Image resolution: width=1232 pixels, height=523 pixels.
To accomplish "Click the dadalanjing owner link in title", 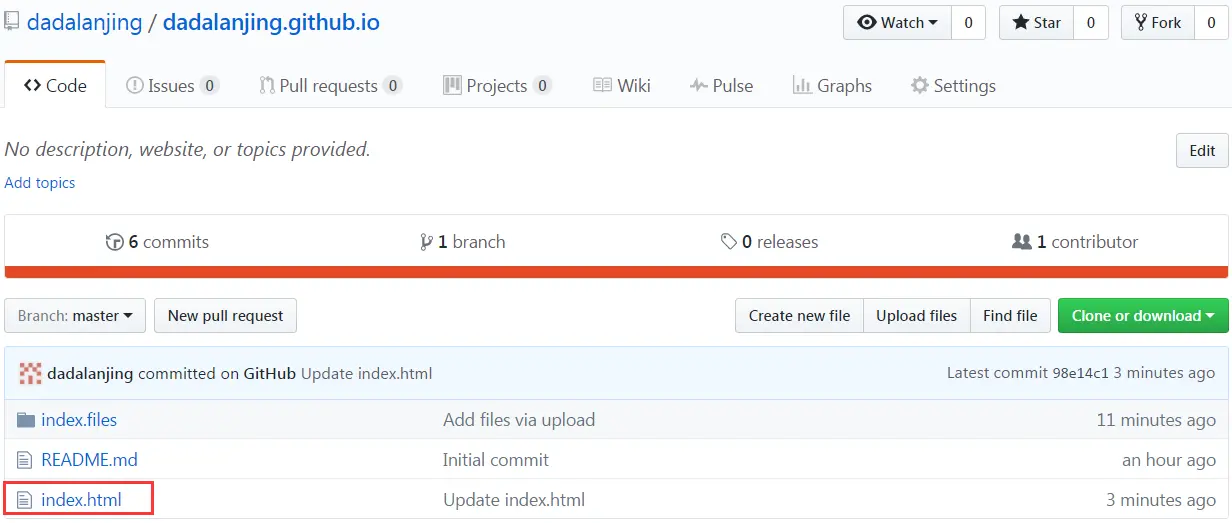I will click(84, 22).
